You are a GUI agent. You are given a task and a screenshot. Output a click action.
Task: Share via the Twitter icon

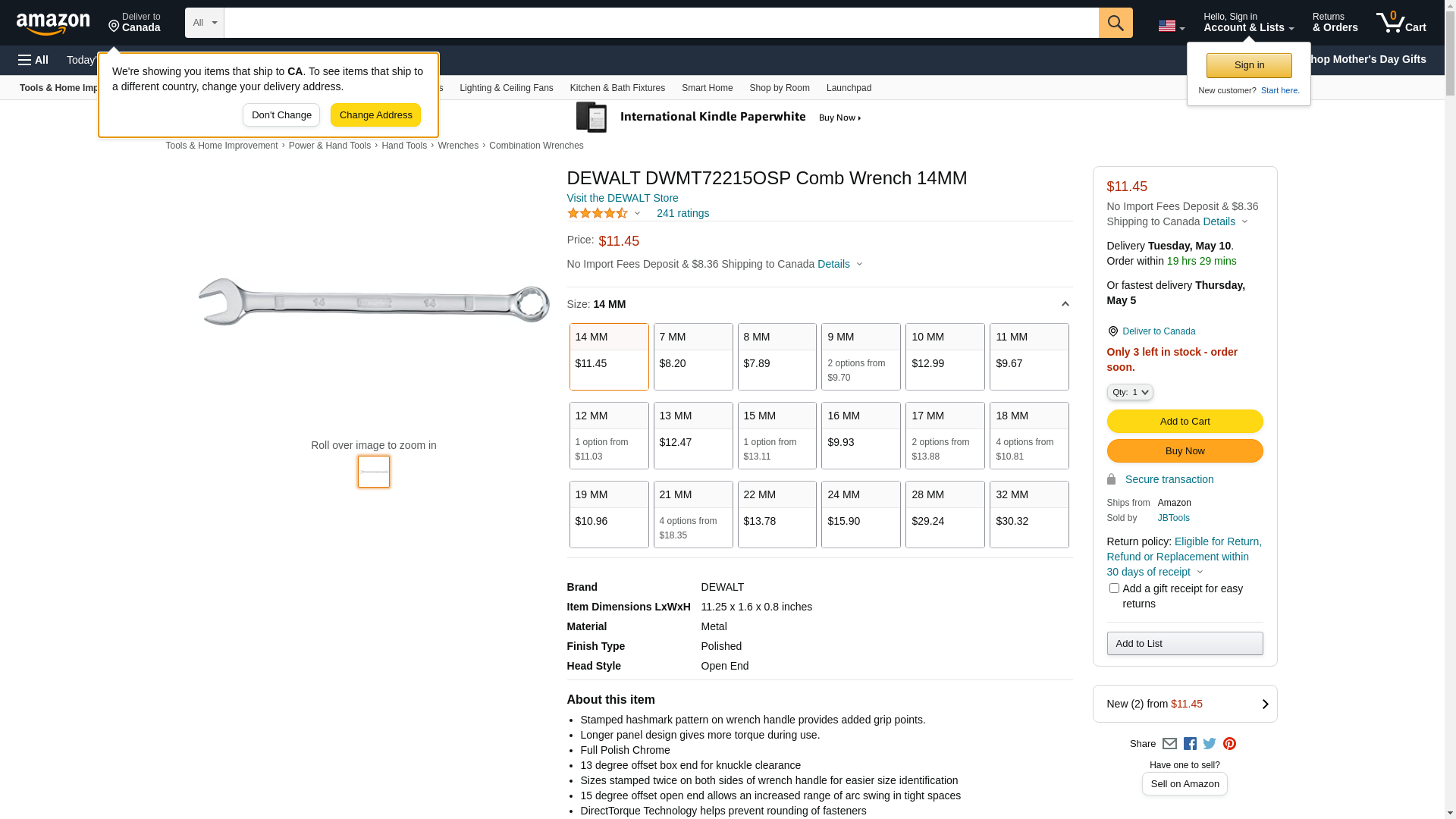(x=1210, y=744)
